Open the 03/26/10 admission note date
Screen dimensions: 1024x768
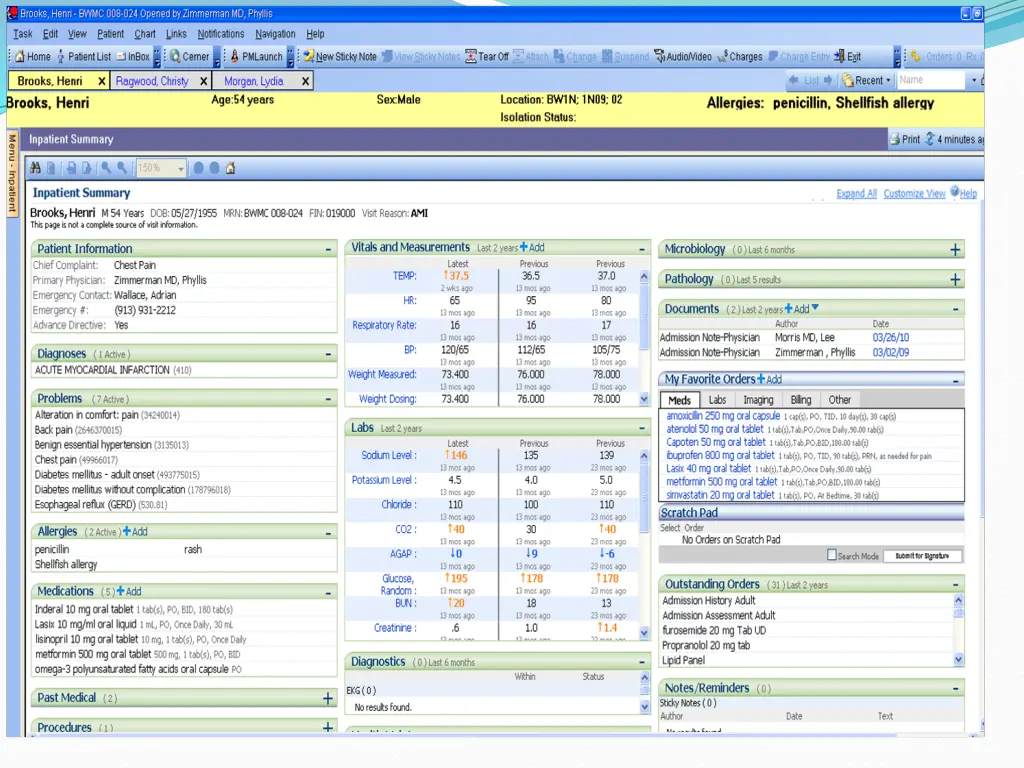click(891, 338)
